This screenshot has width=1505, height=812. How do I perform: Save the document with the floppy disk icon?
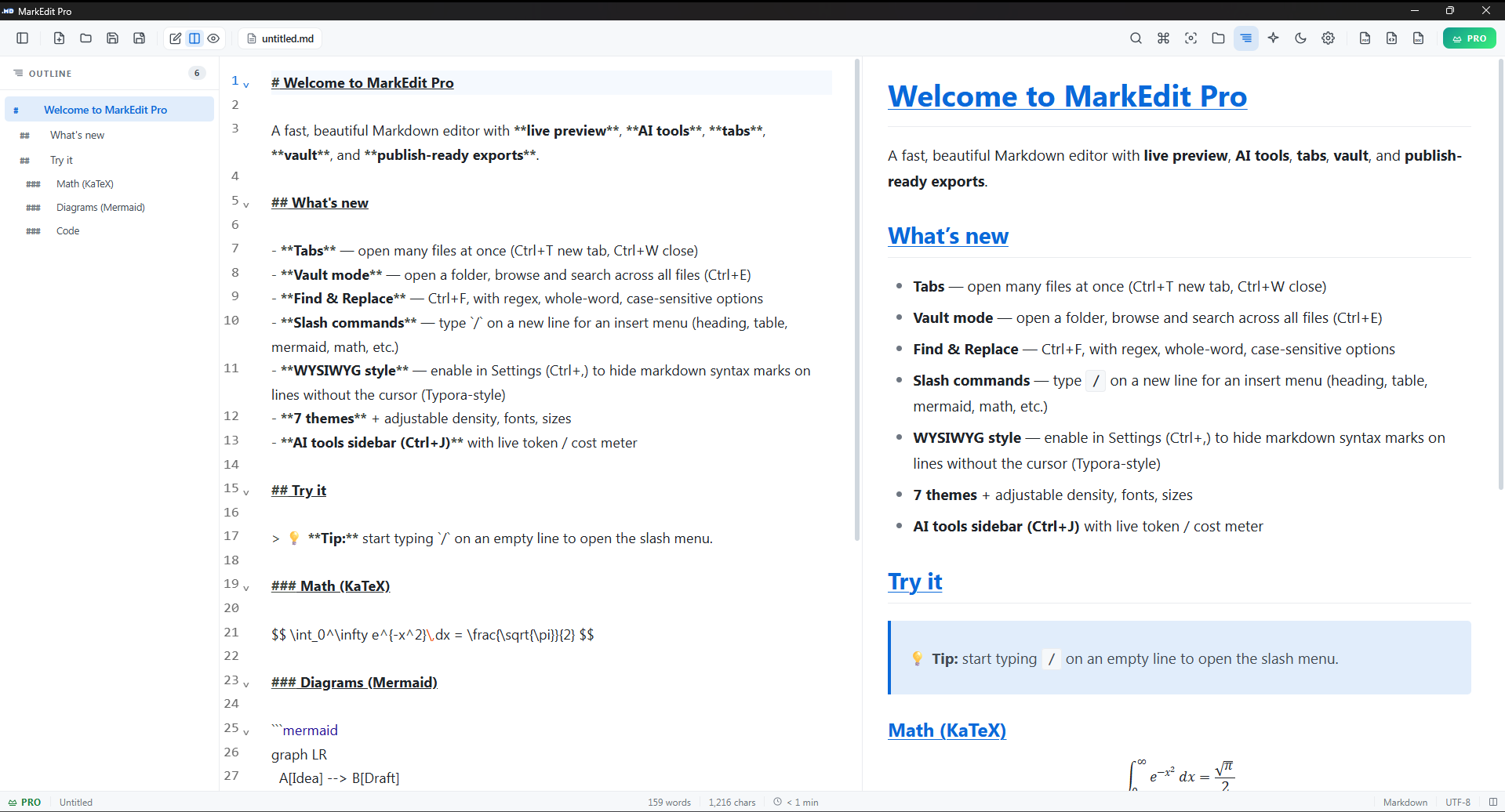pyautogui.click(x=112, y=38)
